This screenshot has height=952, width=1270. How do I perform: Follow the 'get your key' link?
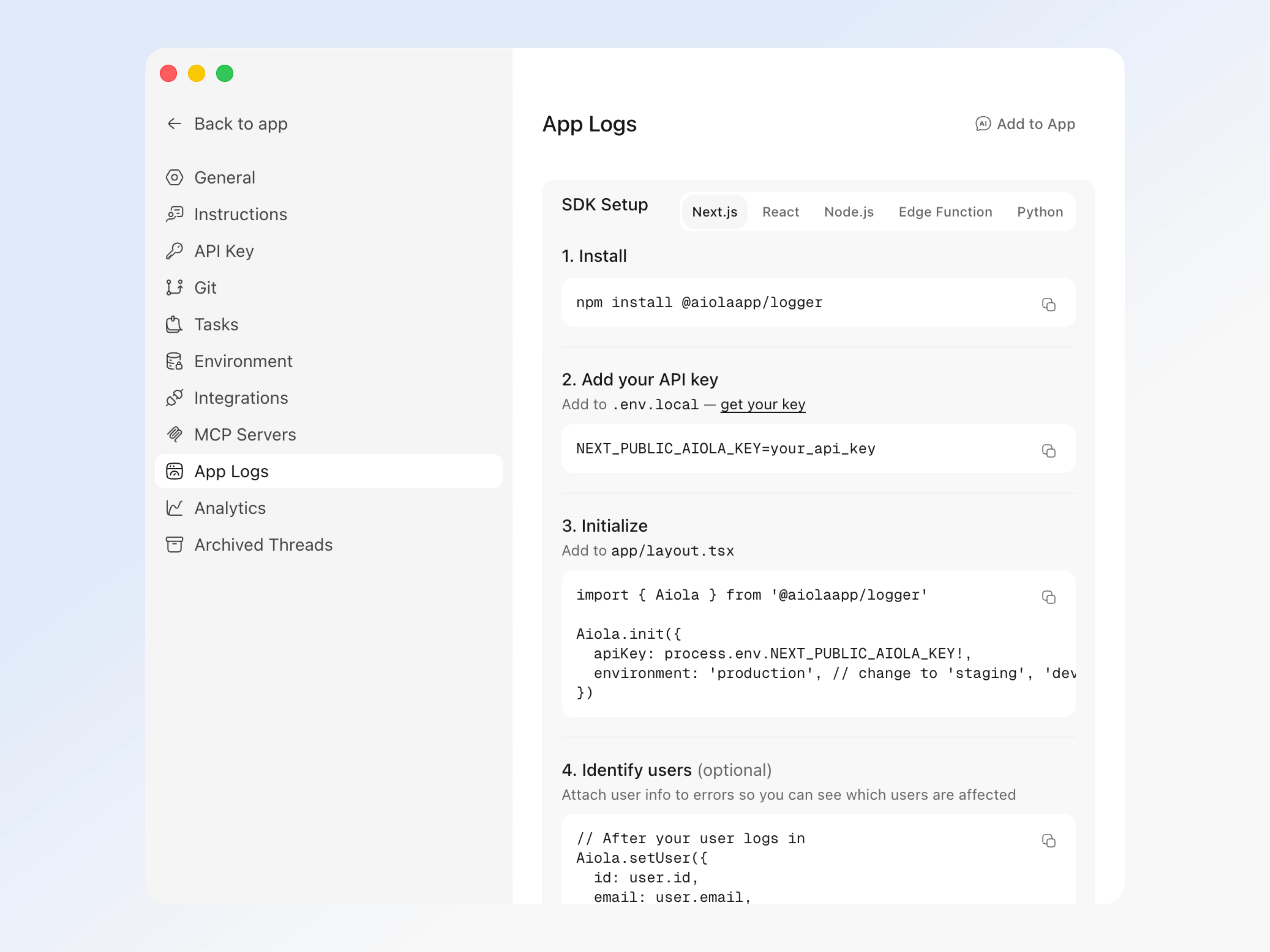click(763, 405)
